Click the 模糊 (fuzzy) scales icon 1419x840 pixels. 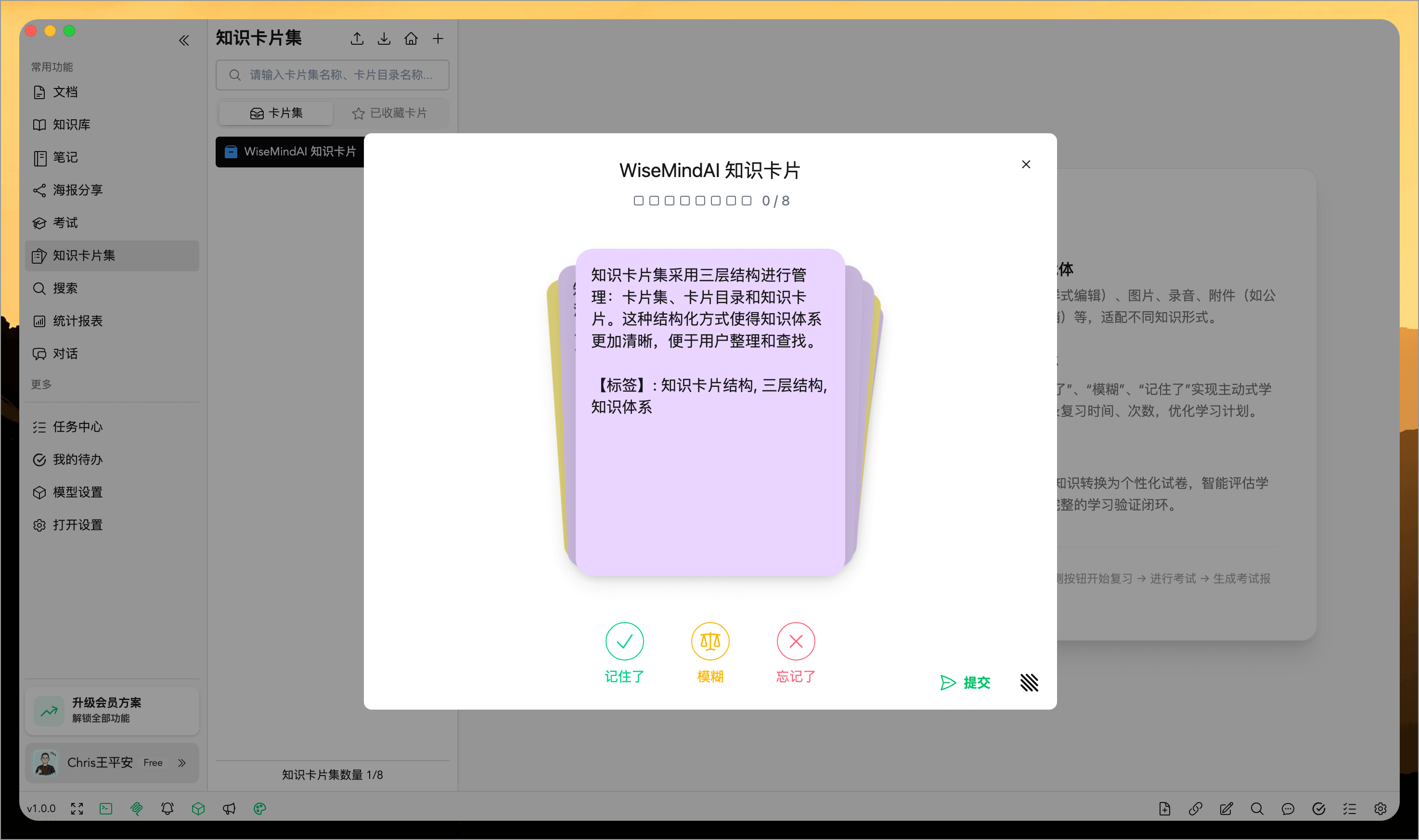pos(709,641)
